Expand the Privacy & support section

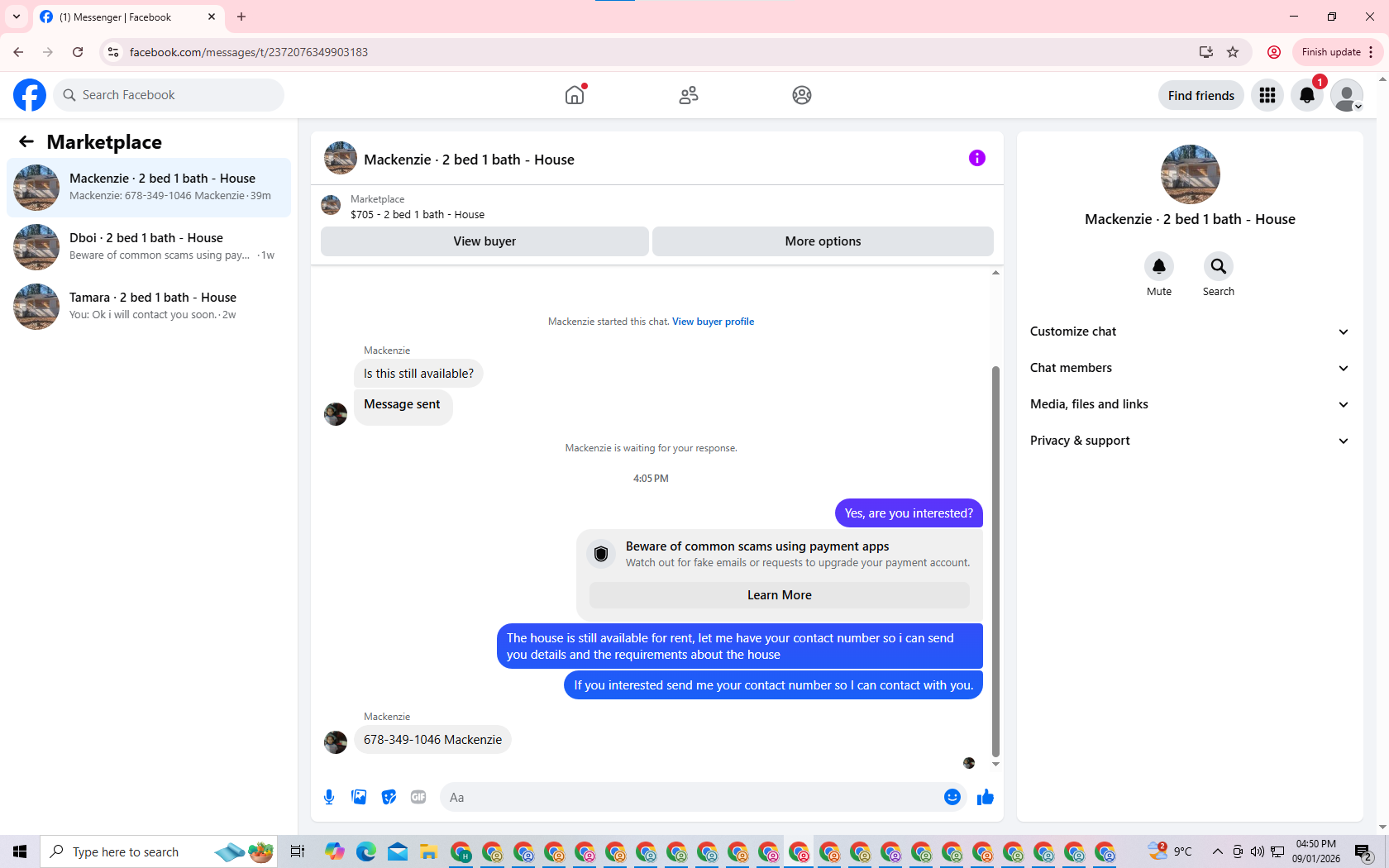pyautogui.click(x=1190, y=441)
